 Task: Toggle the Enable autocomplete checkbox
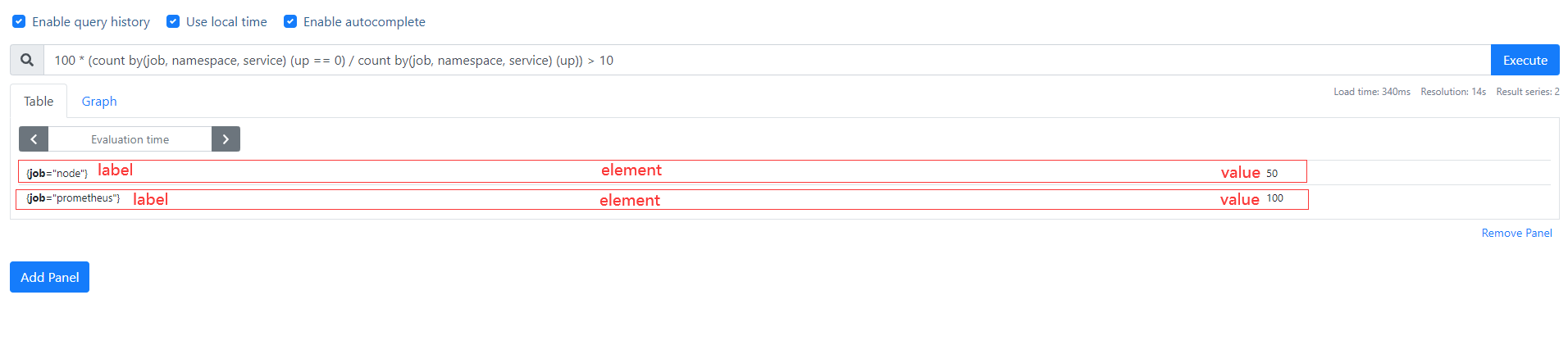coord(290,21)
